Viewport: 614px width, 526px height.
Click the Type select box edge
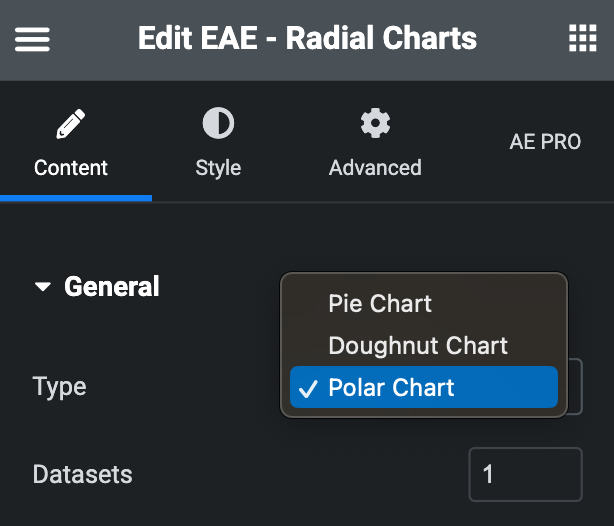pyautogui.click(x=575, y=387)
